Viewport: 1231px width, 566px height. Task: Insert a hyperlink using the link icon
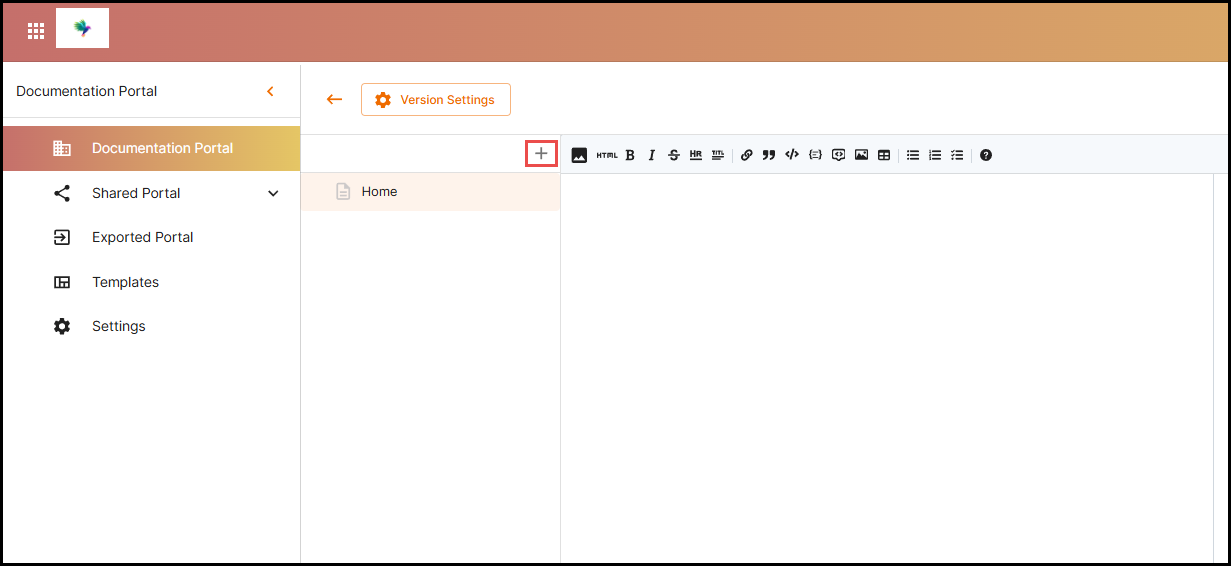(x=746, y=155)
